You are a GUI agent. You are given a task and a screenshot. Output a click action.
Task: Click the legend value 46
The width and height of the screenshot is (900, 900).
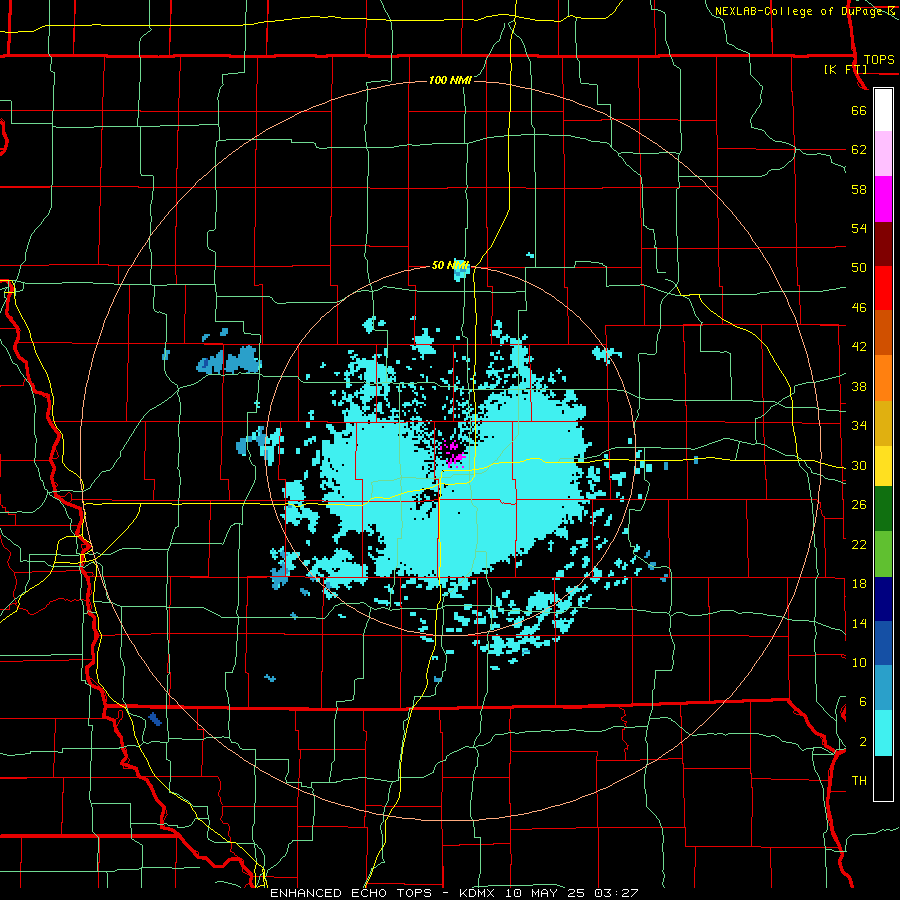point(859,308)
